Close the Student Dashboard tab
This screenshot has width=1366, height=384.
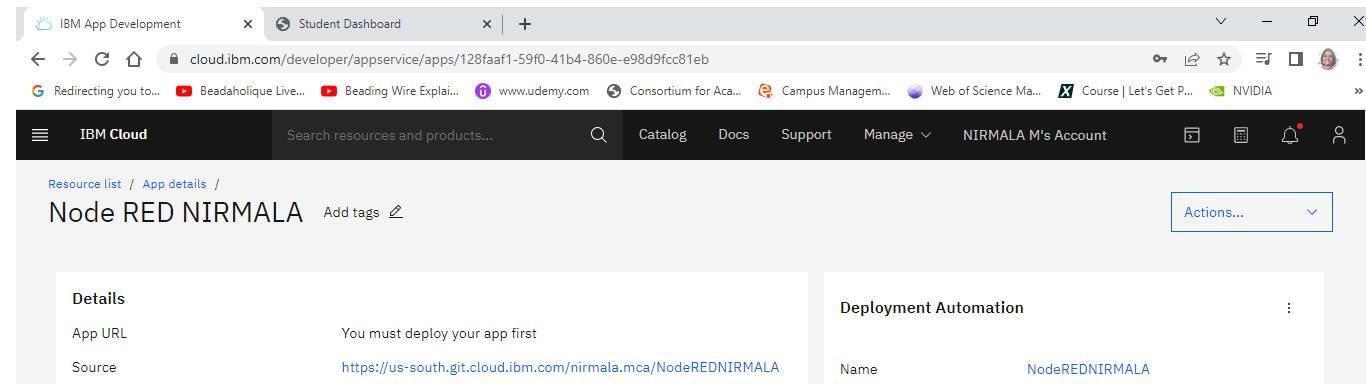(x=487, y=24)
